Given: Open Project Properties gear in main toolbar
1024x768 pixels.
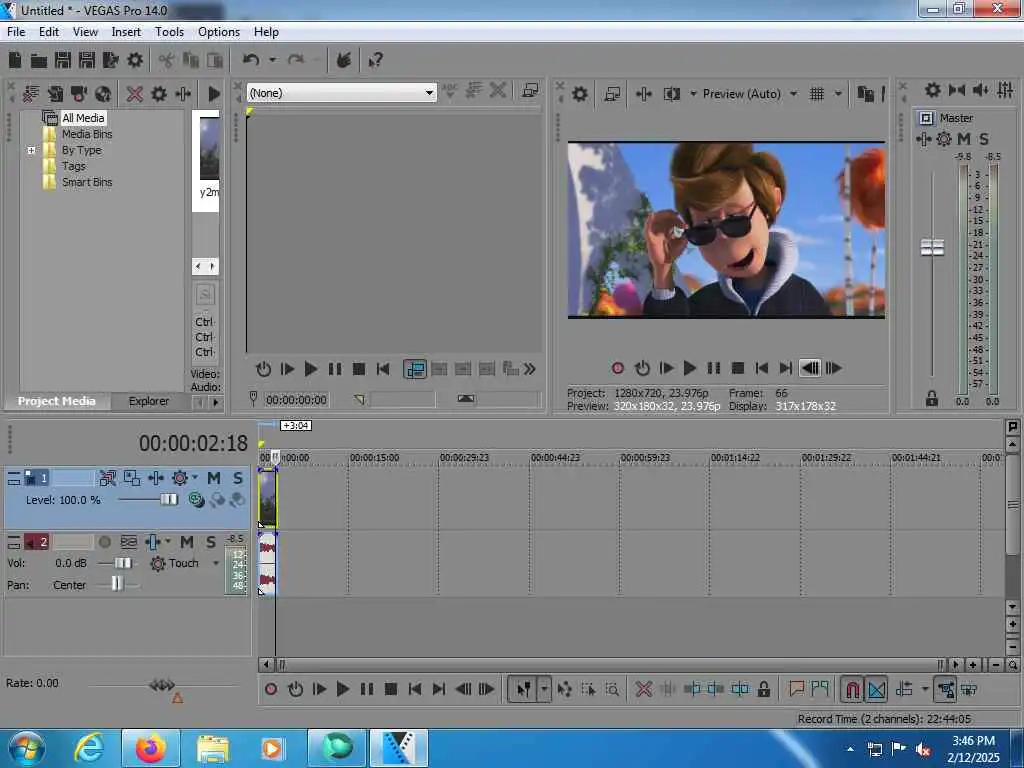Looking at the screenshot, I should tap(135, 60).
